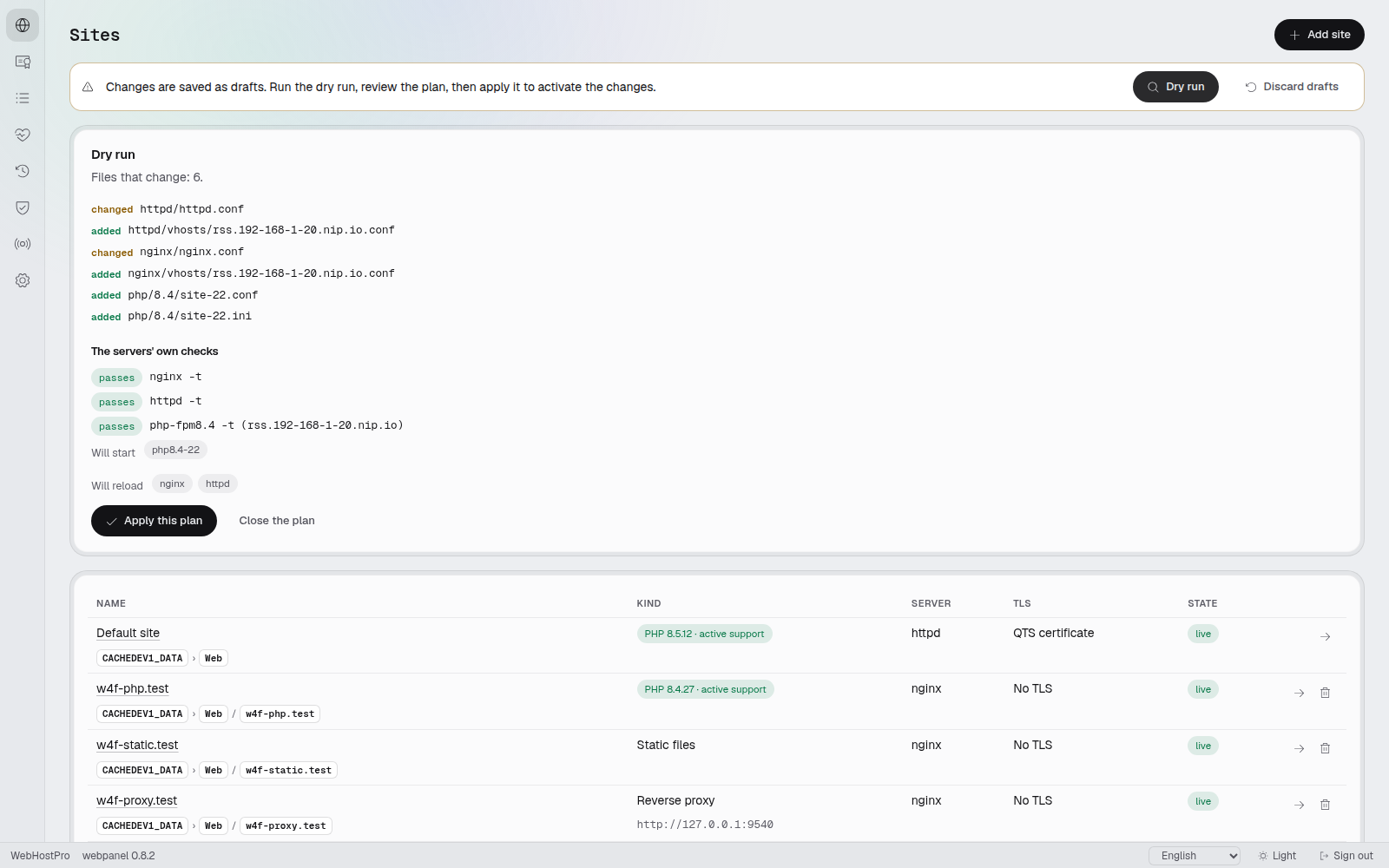Toggle the Light theme switch
1389x868 pixels.
[x=1277, y=856]
